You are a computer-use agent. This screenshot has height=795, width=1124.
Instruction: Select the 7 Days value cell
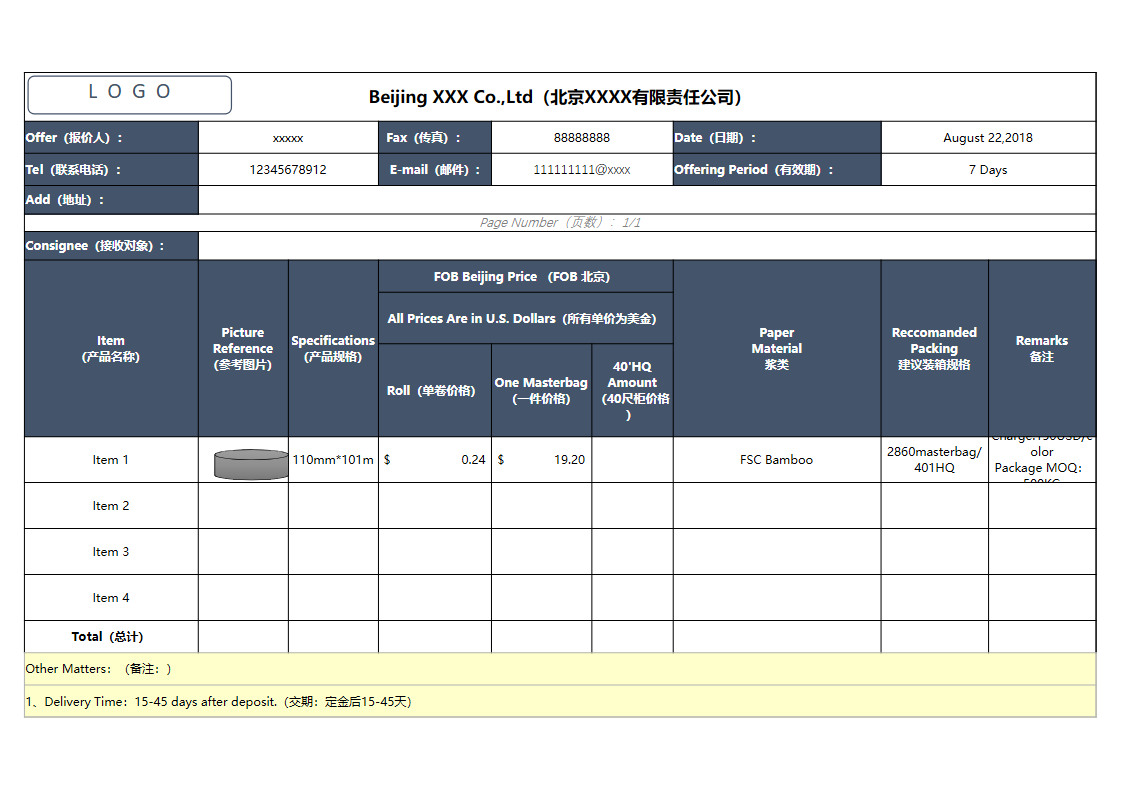(x=988, y=170)
